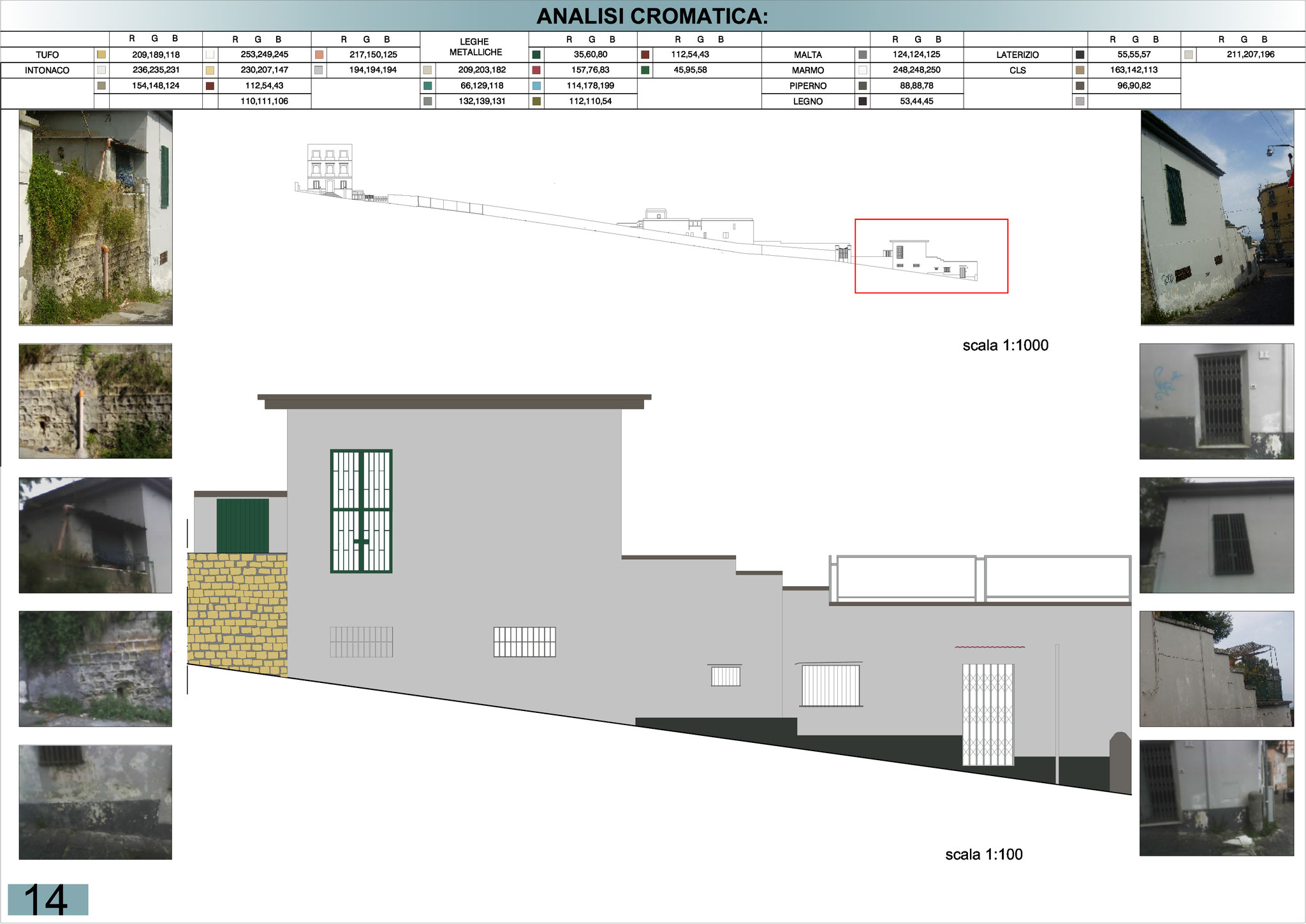This screenshot has width=1306, height=924.
Task: Click the tall green gridded window on the elevation
Action: point(361,511)
